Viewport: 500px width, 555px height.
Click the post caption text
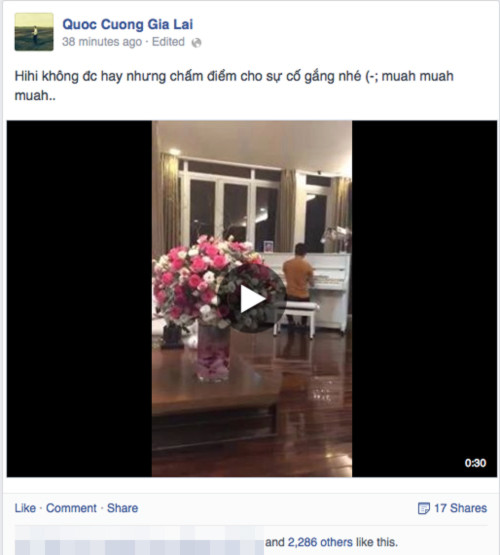point(234,85)
